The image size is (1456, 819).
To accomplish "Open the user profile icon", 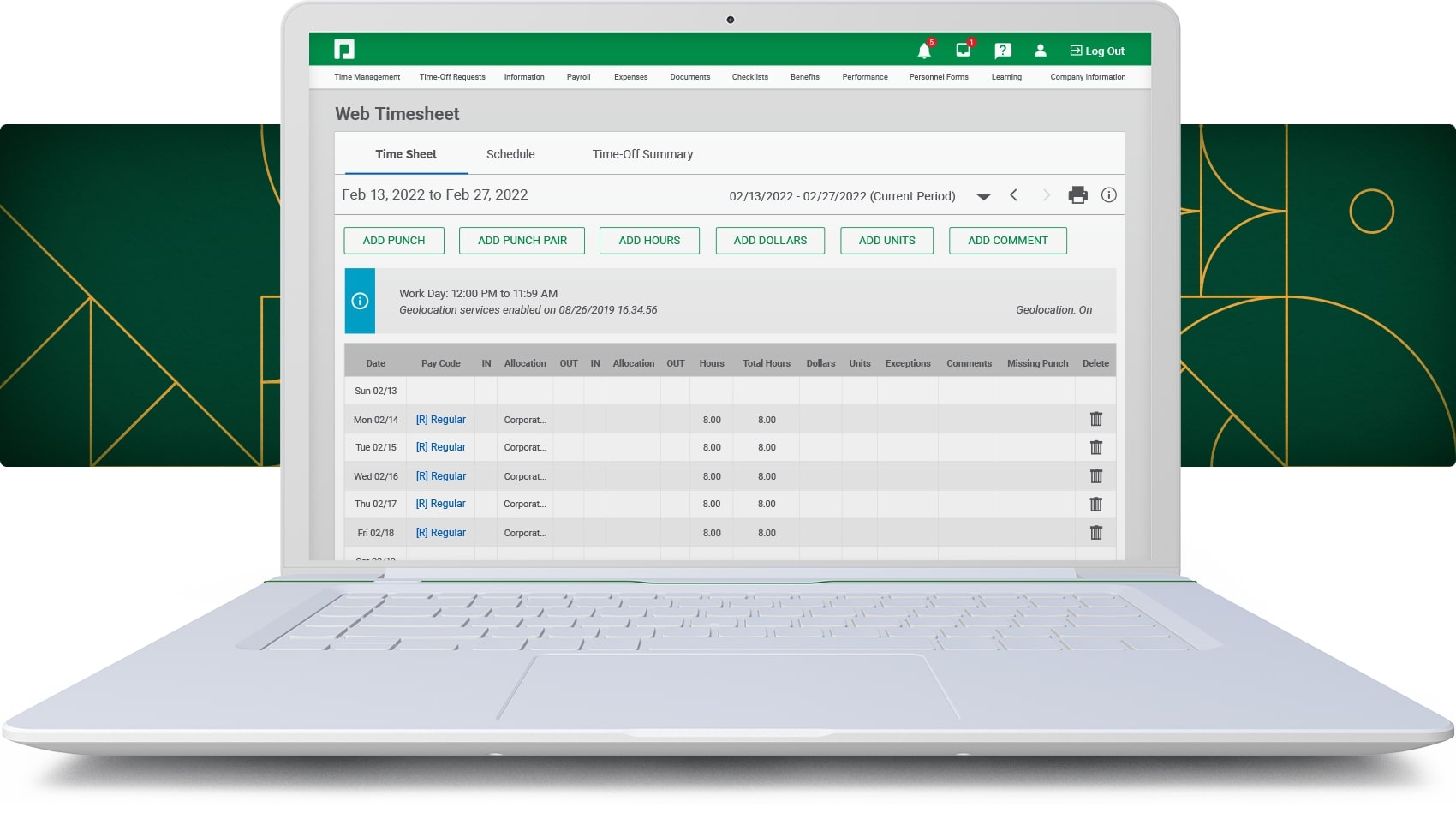I will (1040, 51).
